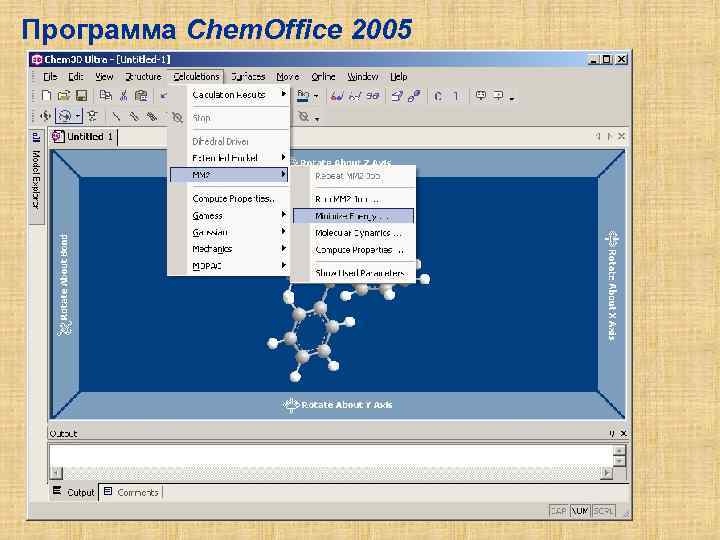Click Rotate About Y Axis bar

[x=338, y=405]
